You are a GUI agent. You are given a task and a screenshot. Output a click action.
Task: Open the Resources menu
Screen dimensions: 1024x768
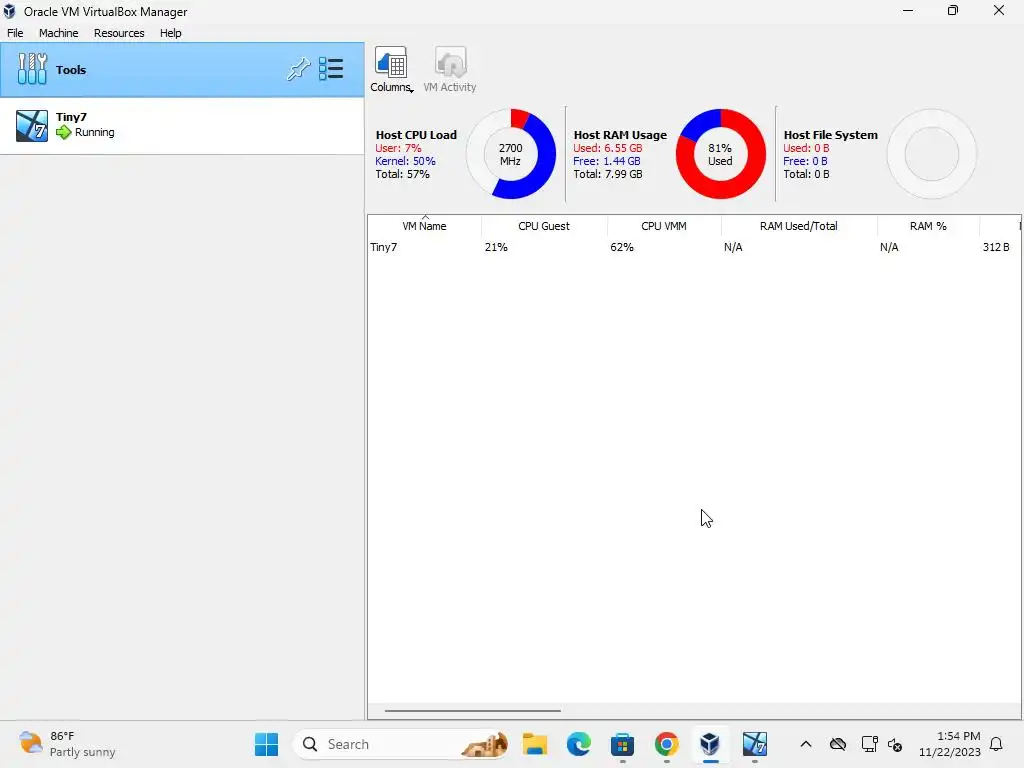119,33
